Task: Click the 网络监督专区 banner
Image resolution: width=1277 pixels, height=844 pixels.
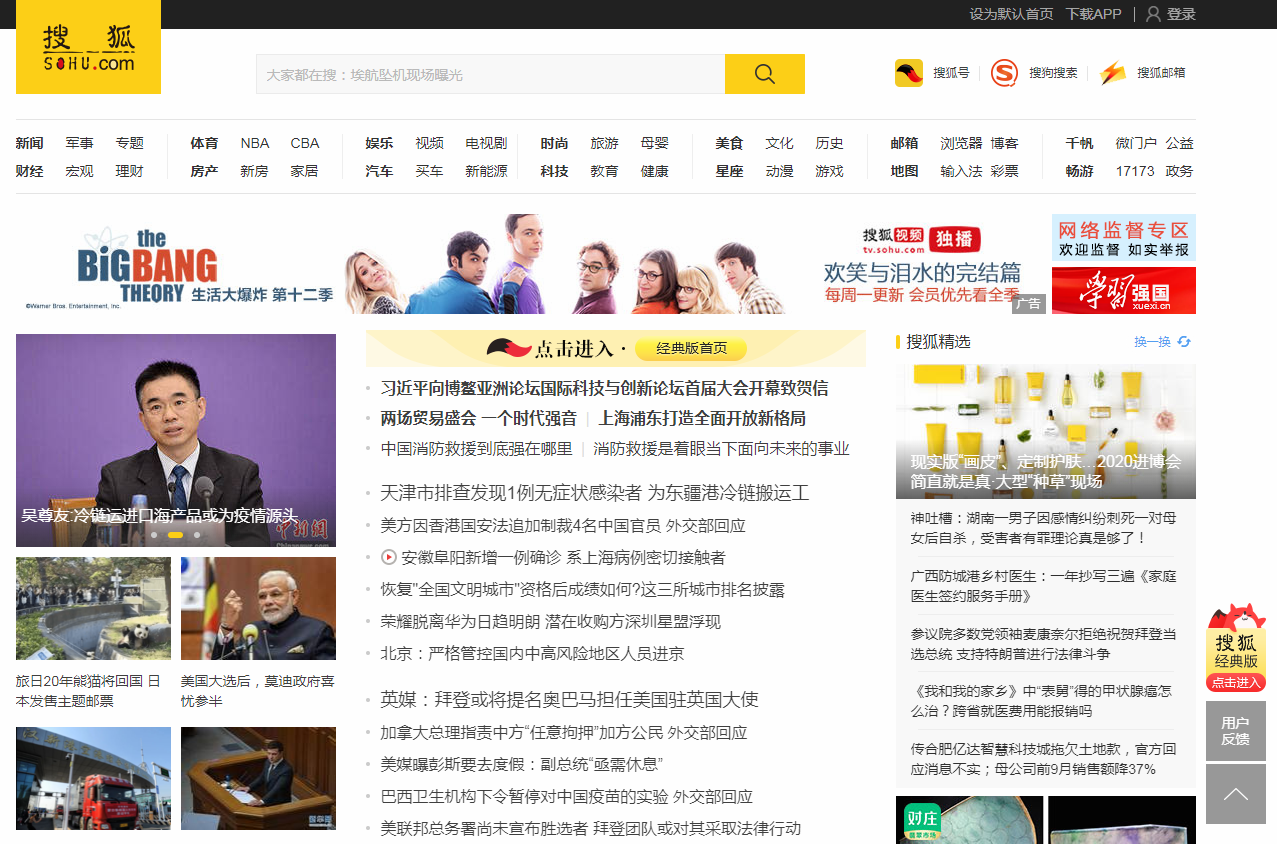Action: [x=1124, y=238]
